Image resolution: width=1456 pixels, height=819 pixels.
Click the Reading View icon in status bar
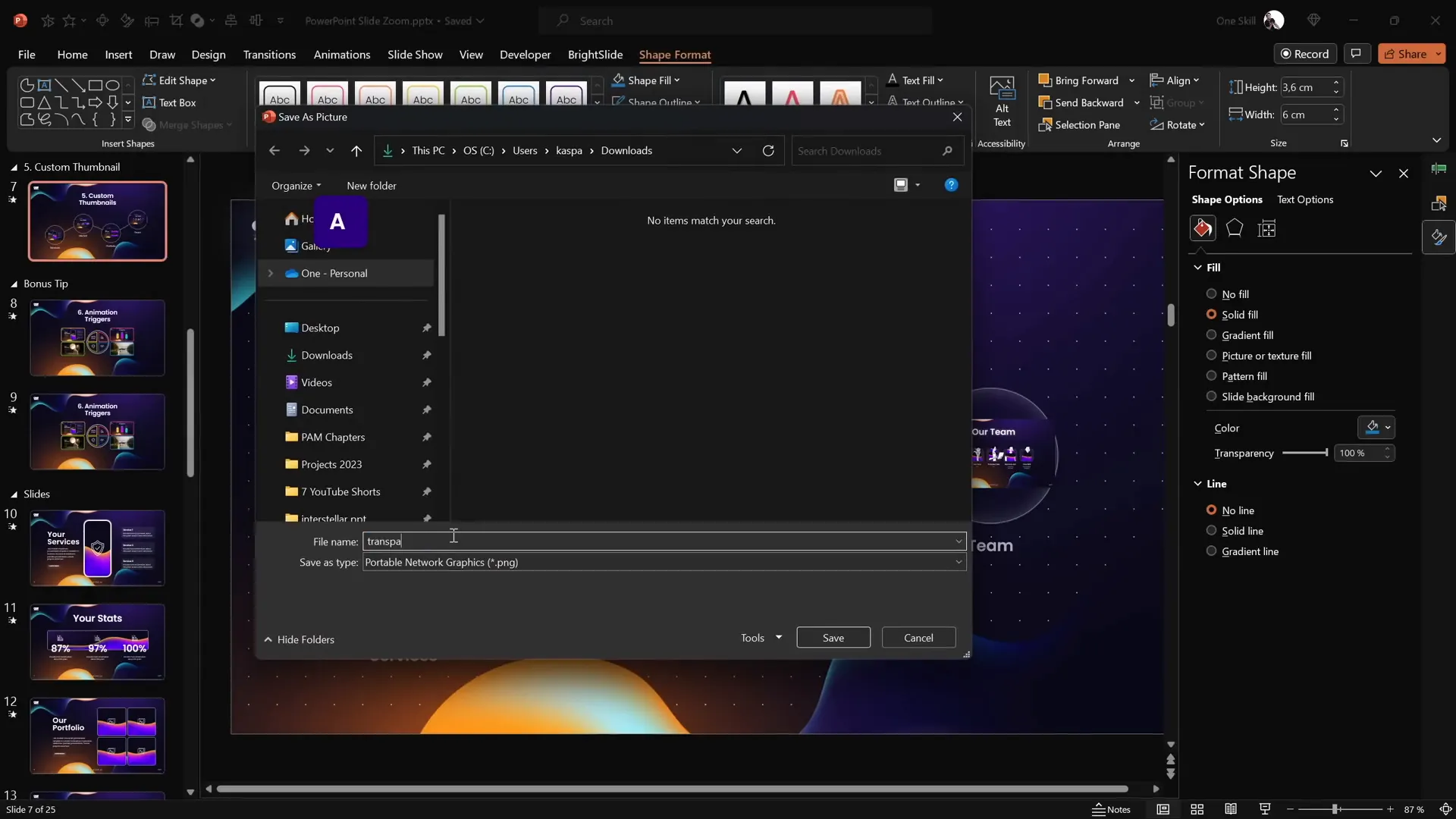(1231, 809)
